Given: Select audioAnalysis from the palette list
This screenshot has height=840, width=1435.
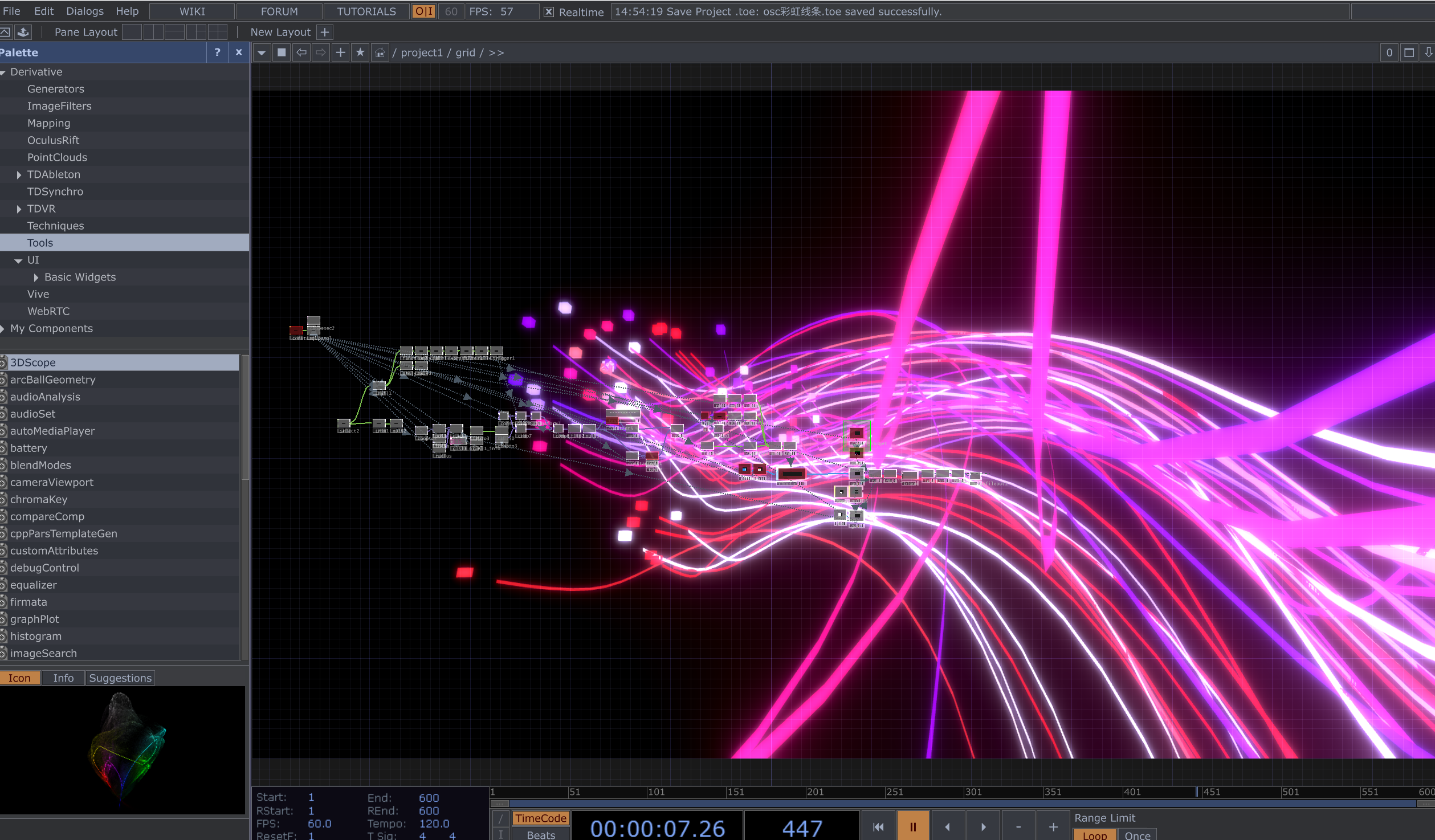Looking at the screenshot, I should 45,397.
